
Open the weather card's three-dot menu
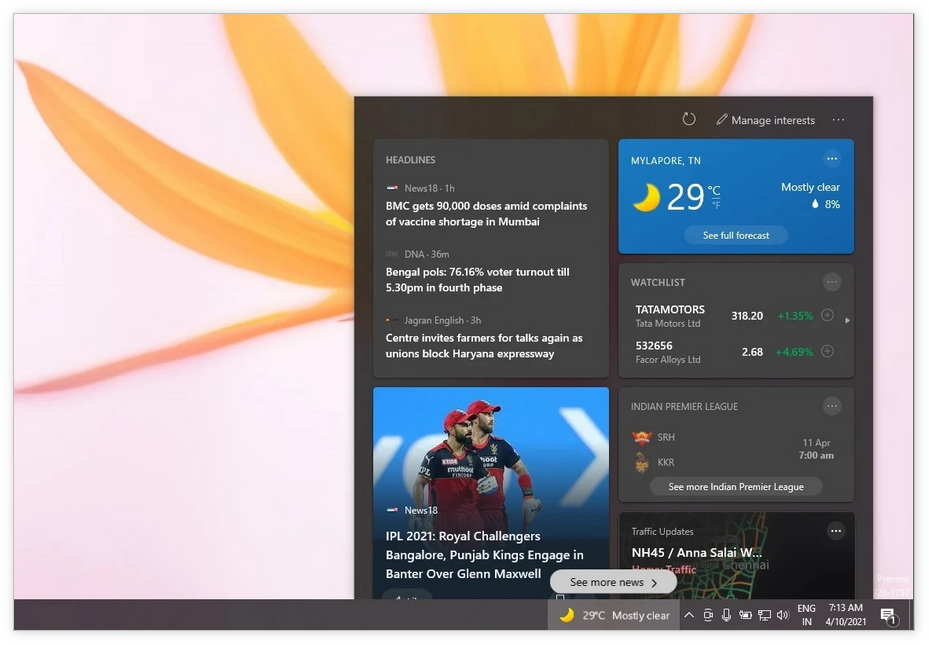point(832,159)
